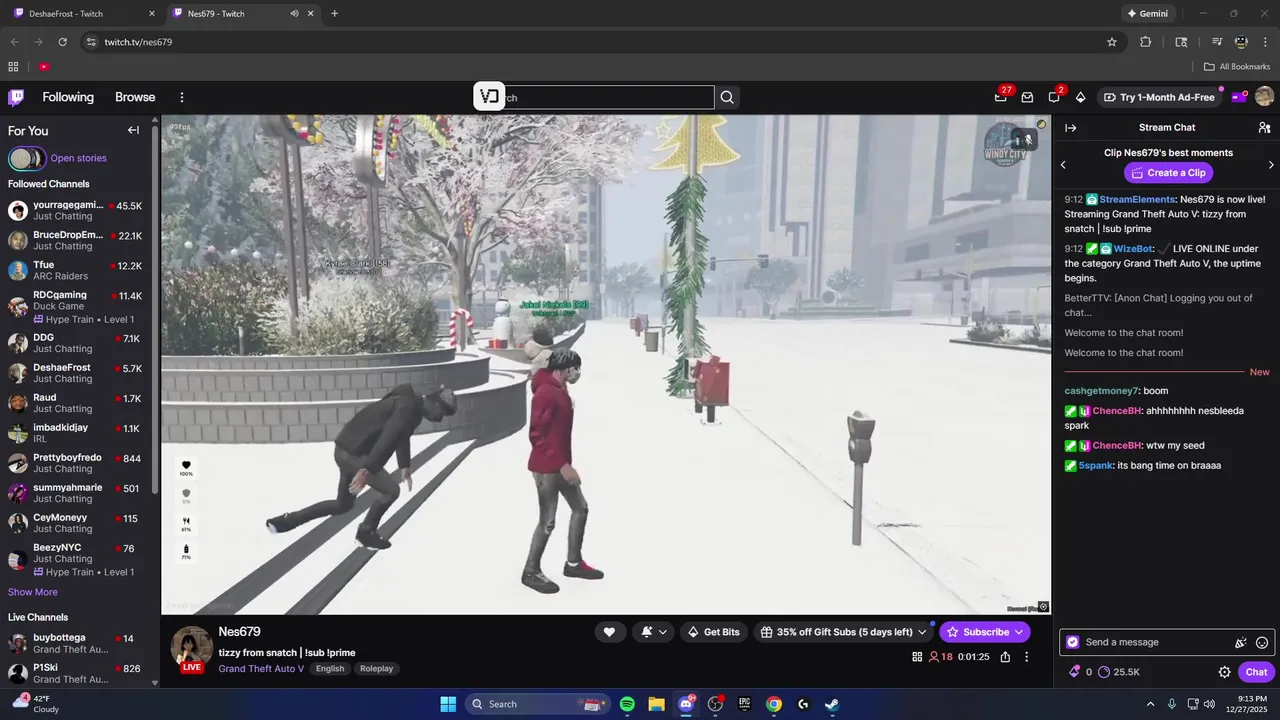This screenshot has width=1280, height=720.
Task: Open Spotify from the taskbar
Action: (x=627, y=704)
